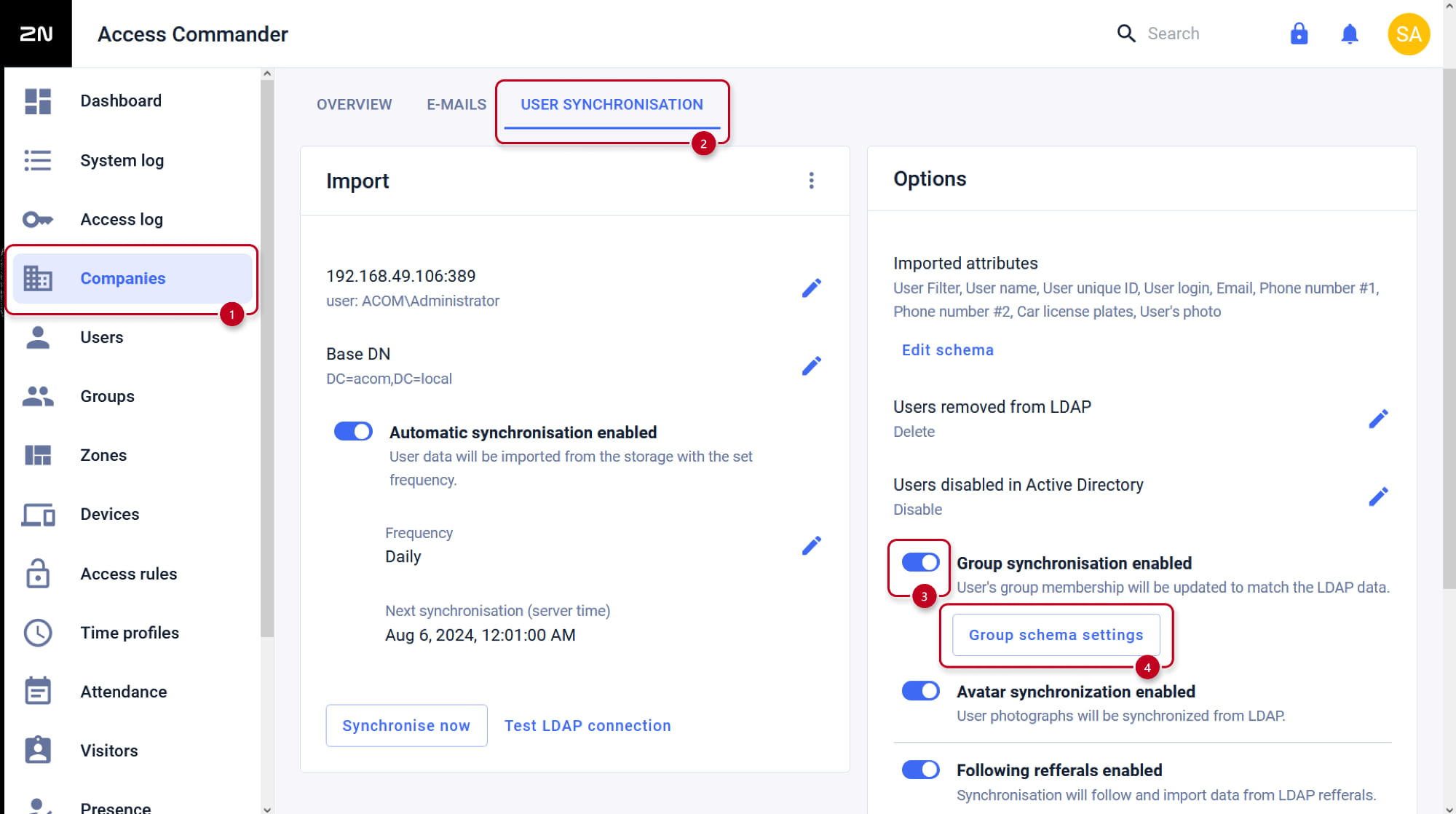Open Groups menu item

132,396
